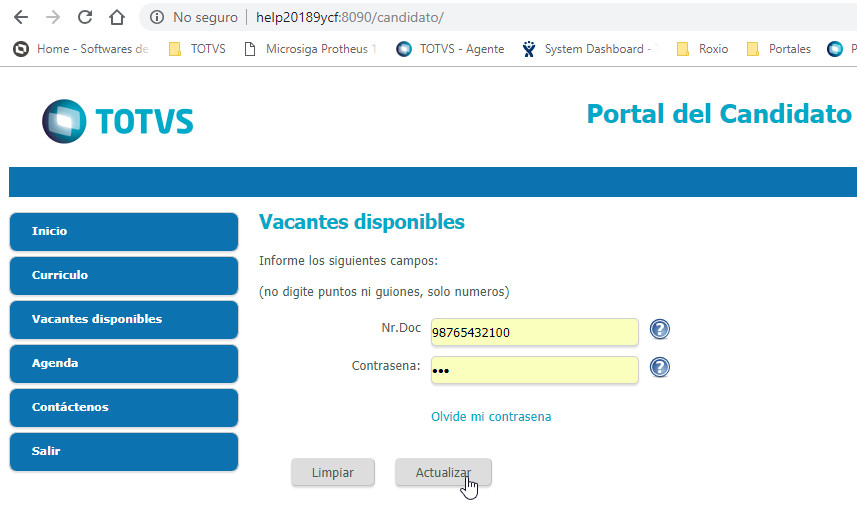Image resolution: width=857 pixels, height=516 pixels.
Task: Open the Agenda menu item
Action: click(x=124, y=363)
